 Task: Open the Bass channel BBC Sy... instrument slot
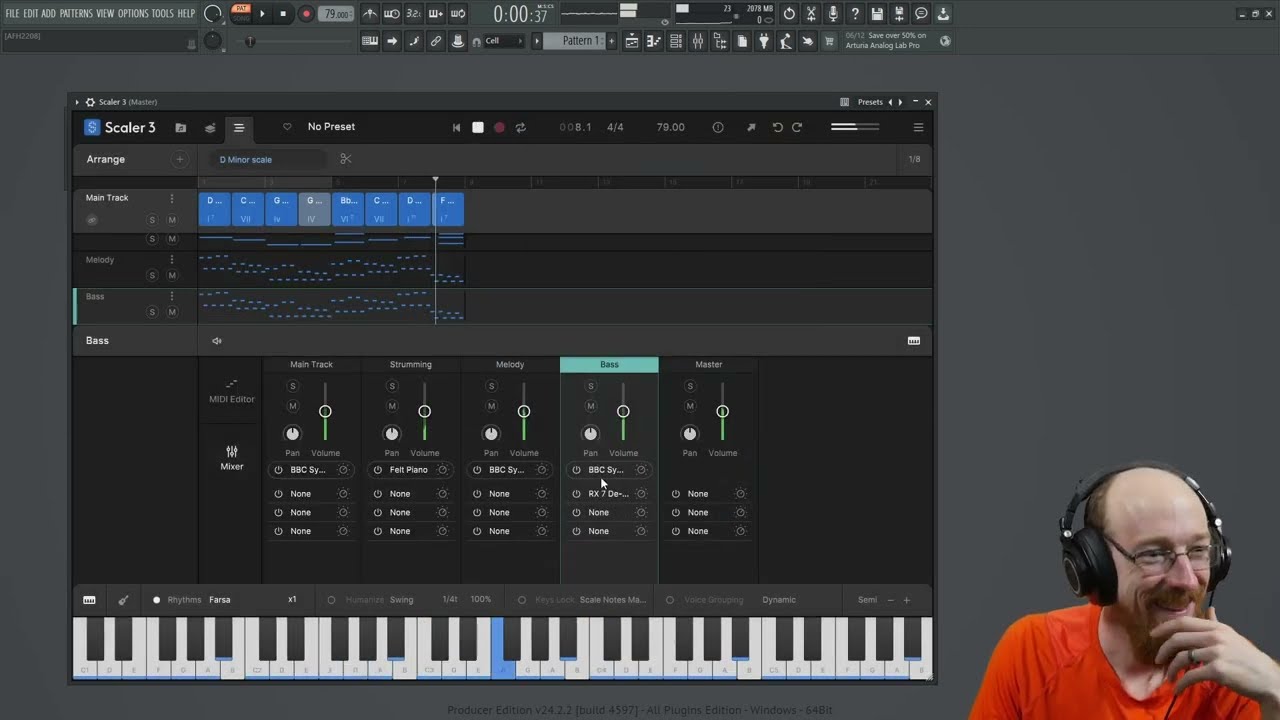click(608, 470)
